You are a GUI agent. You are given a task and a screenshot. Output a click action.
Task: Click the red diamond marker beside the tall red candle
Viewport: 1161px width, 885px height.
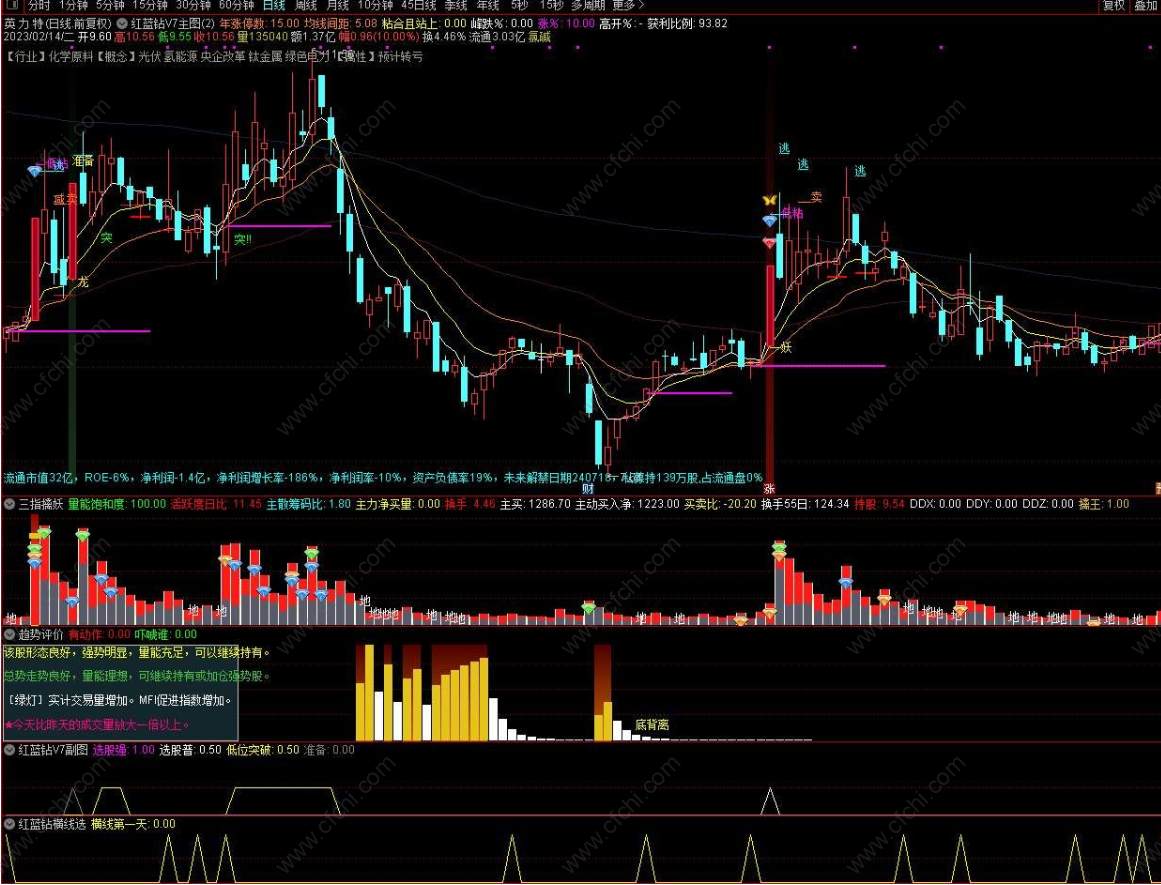(770, 242)
